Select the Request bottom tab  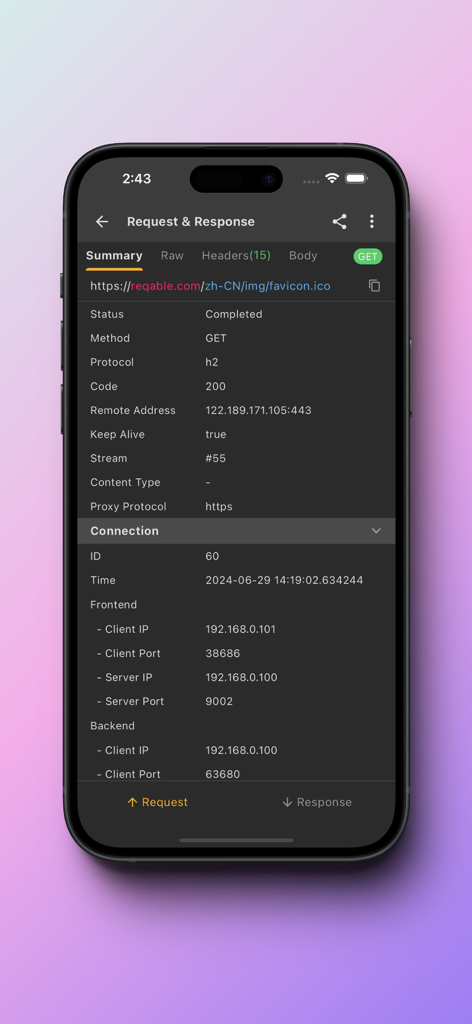(157, 802)
